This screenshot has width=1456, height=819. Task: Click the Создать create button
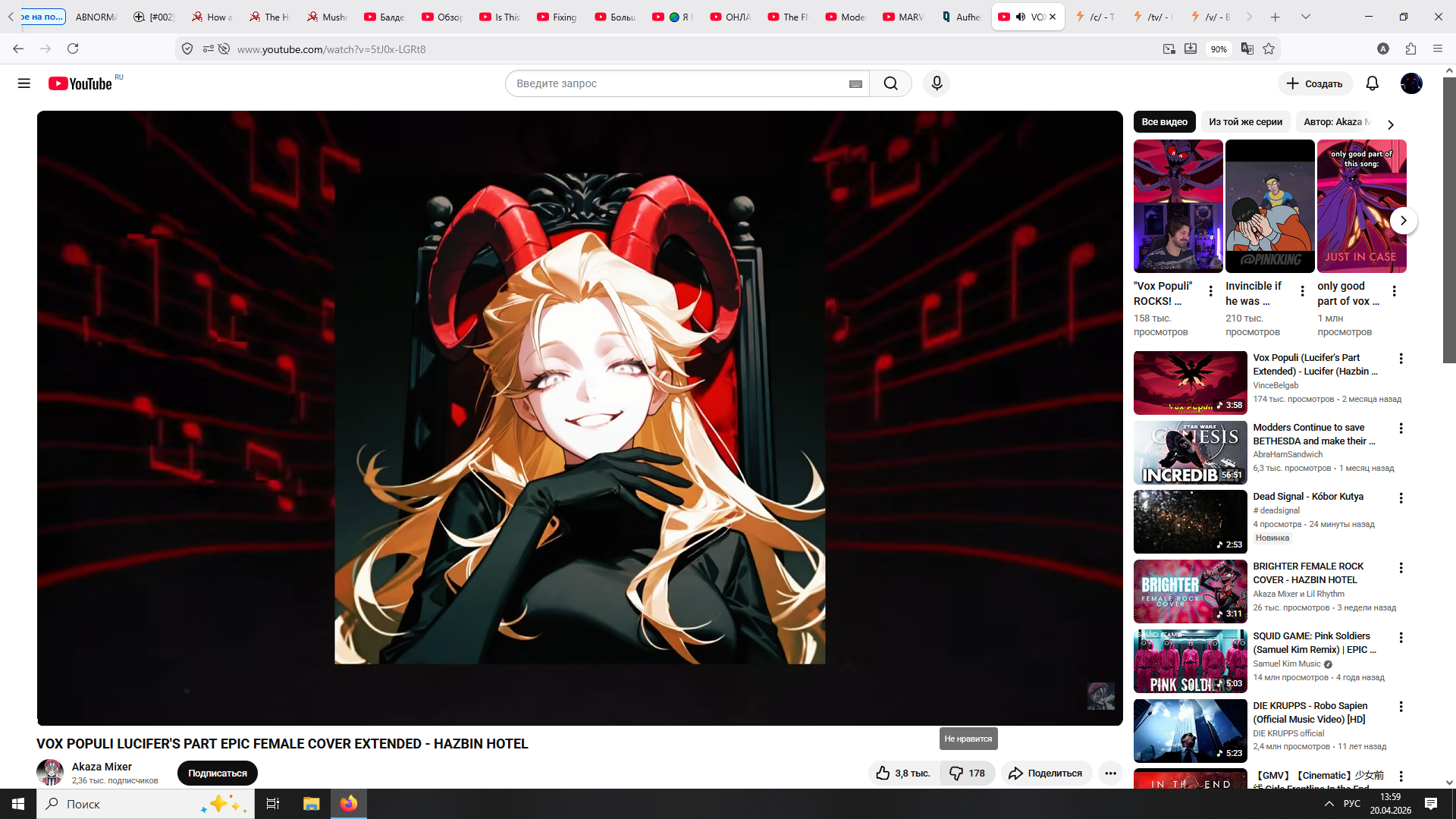click(x=1315, y=83)
